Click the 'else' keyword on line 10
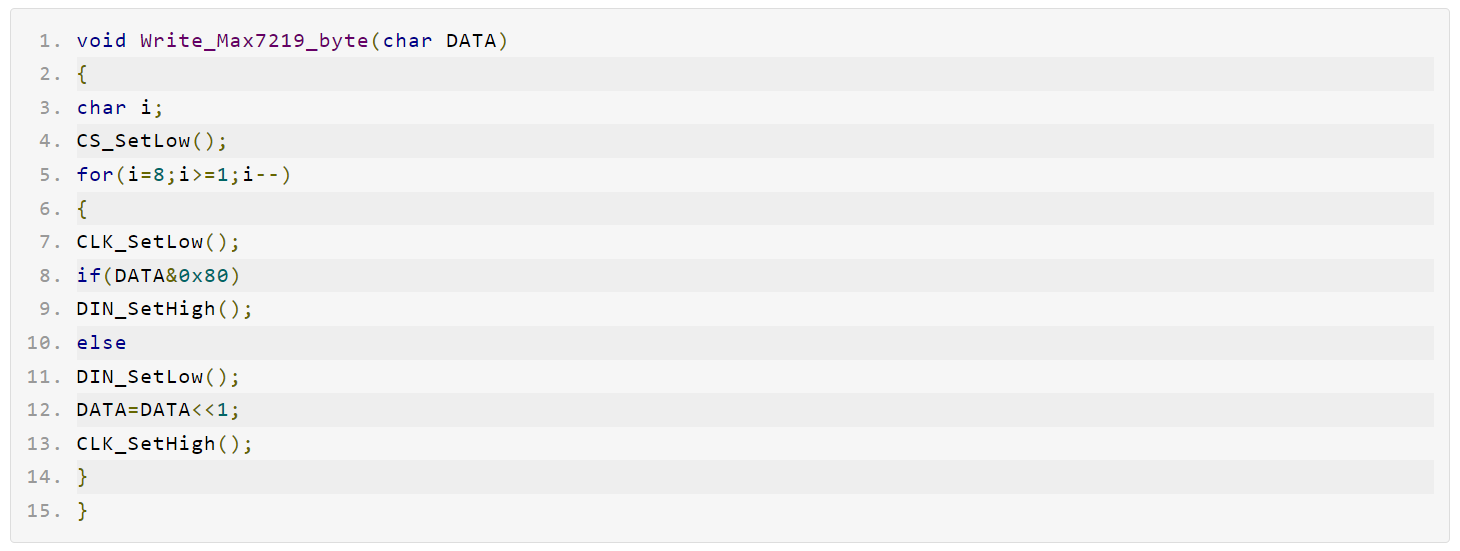This screenshot has height=551, width=1460. click(x=101, y=343)
